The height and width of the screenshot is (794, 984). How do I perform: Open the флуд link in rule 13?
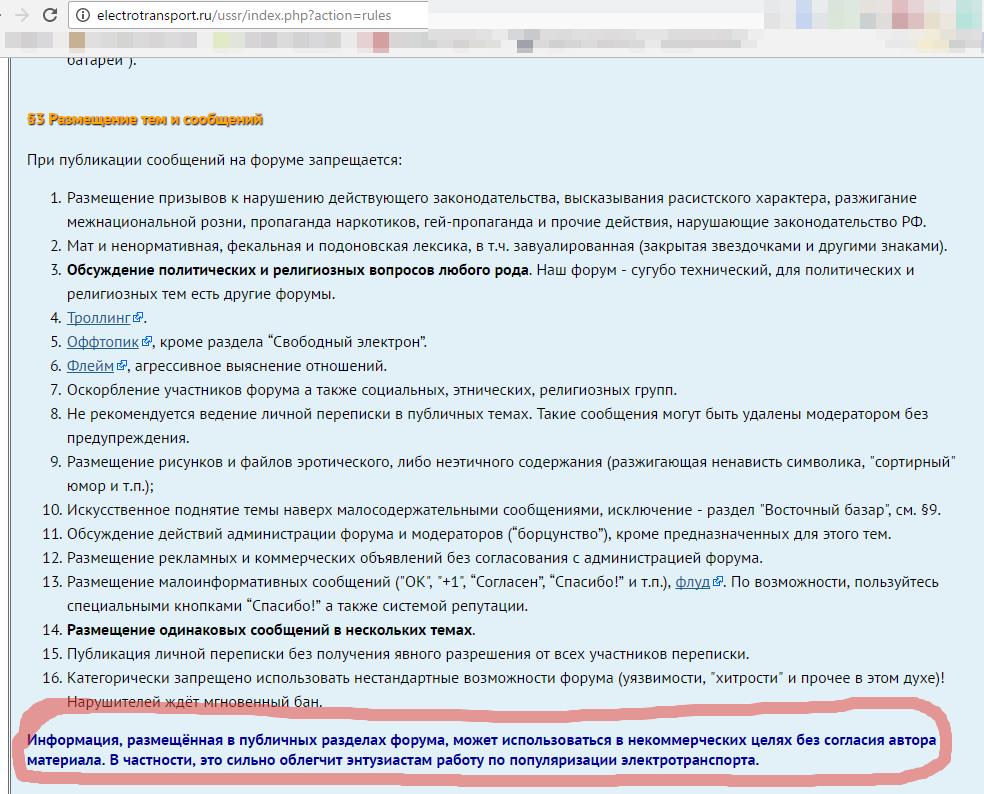click(692, 582)
